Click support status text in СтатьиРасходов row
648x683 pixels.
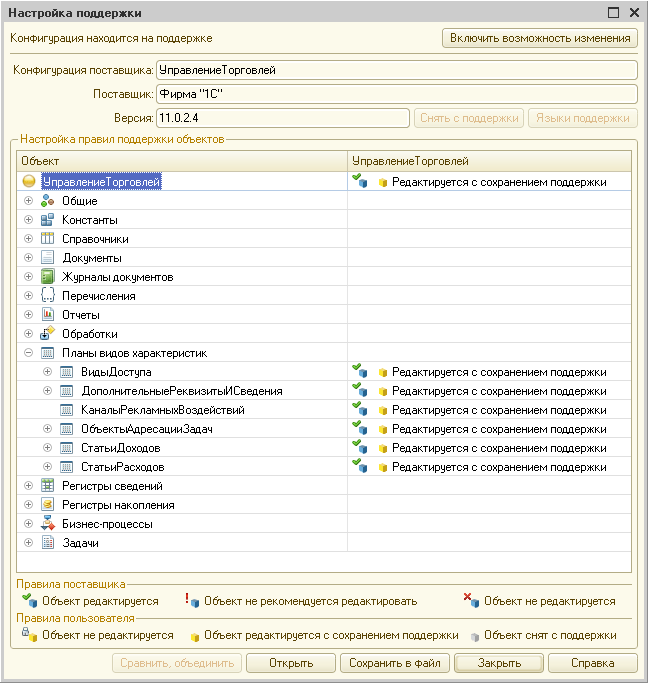coord(499,467)
